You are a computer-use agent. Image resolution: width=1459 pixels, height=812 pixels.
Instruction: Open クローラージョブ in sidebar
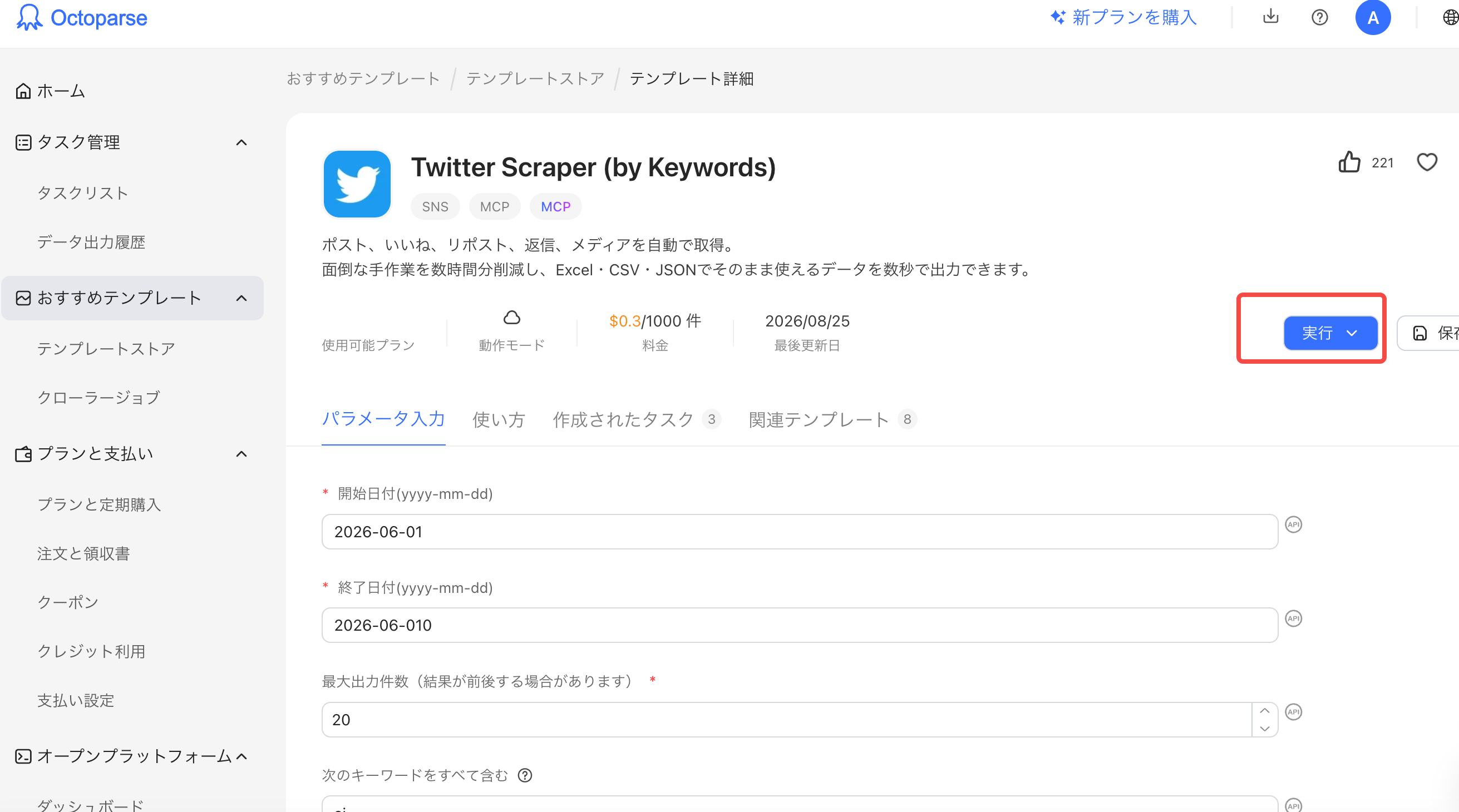pos(99,398)
